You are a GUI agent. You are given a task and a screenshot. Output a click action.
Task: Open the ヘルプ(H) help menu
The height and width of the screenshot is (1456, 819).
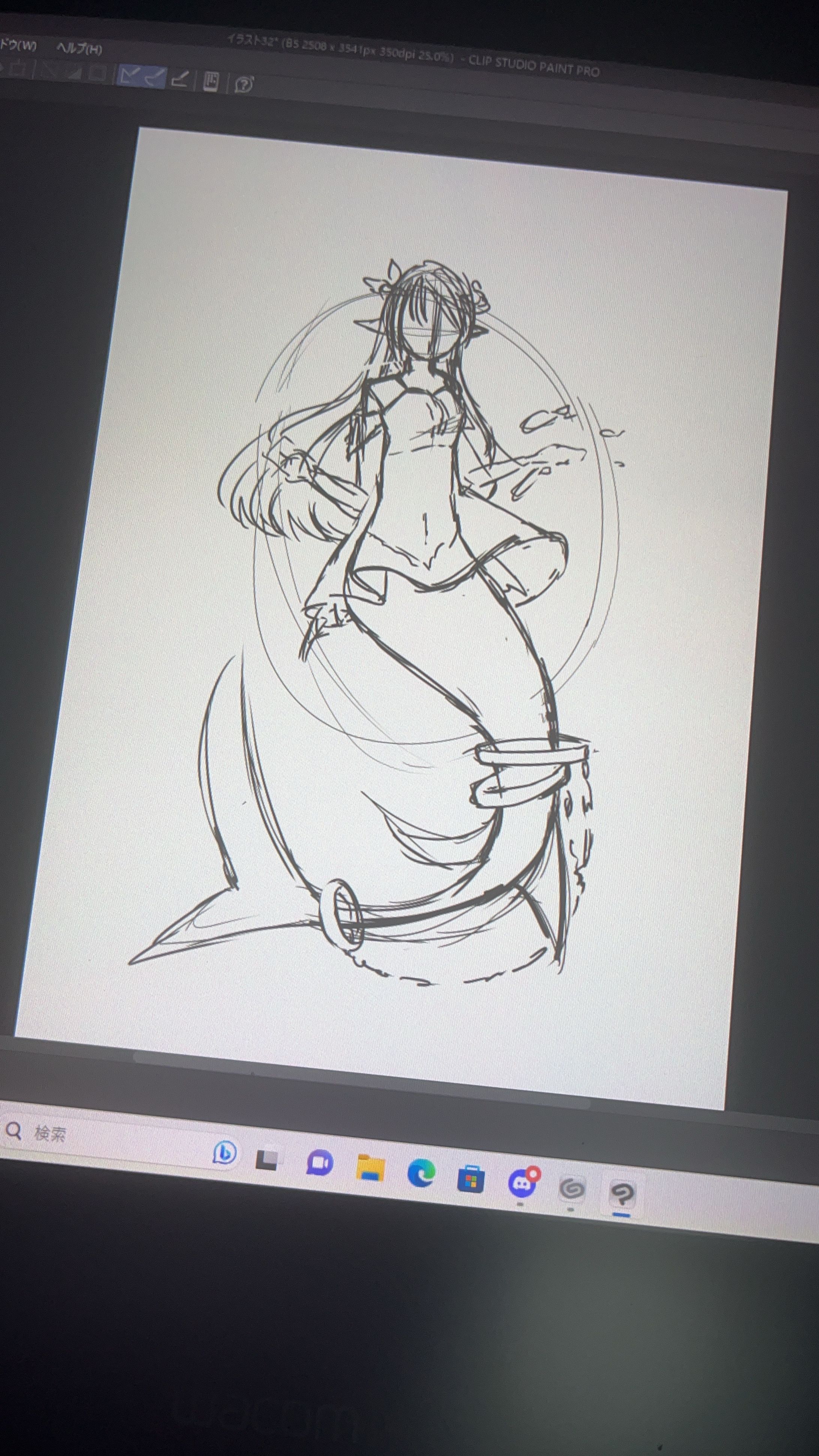[80, 49]
